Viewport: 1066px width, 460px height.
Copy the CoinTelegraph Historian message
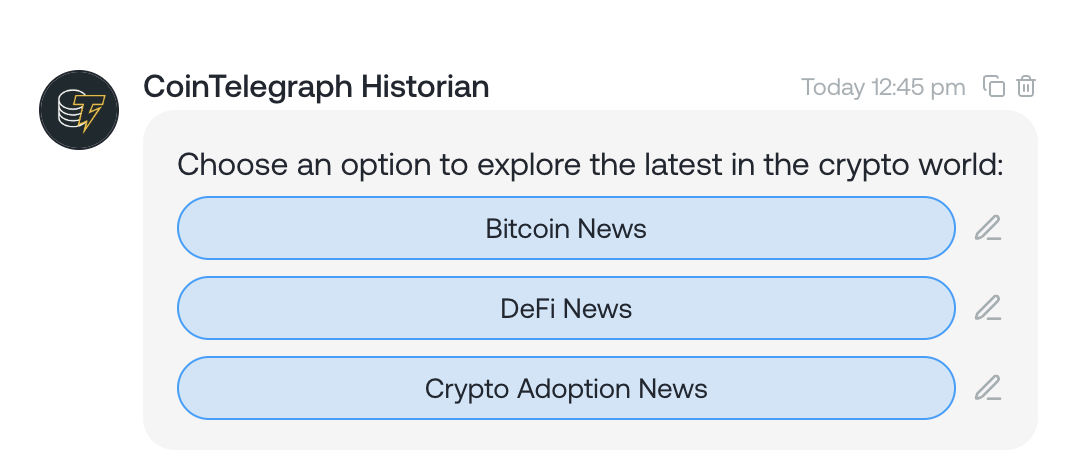[x=994, y=87]
